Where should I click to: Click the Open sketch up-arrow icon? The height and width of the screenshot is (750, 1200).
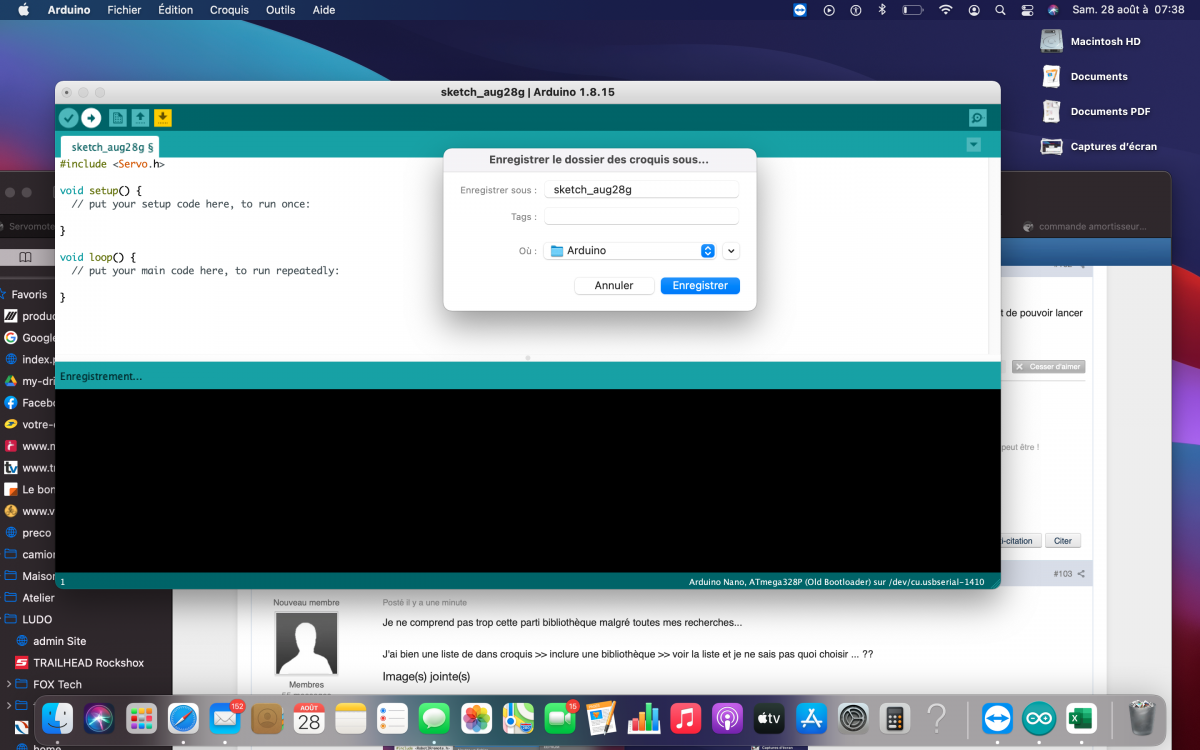pyautogui.click(x=140, y=118)
